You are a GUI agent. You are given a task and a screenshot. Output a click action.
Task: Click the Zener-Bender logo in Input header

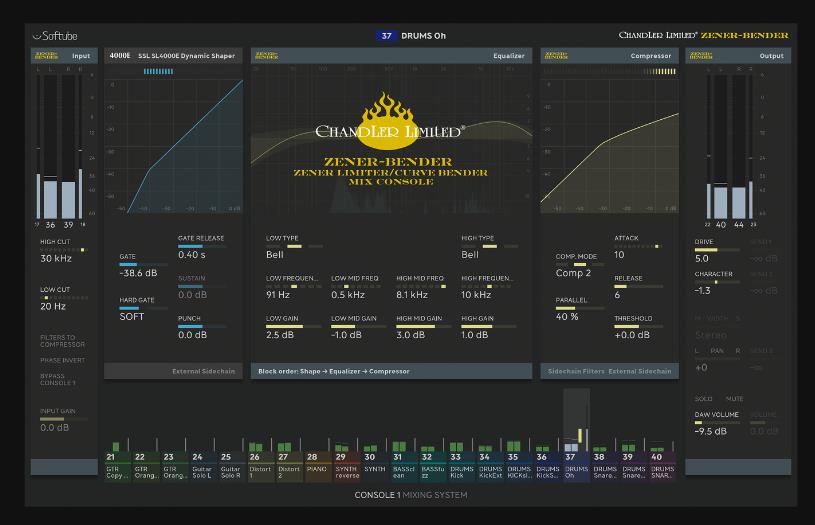coord(46,56)
